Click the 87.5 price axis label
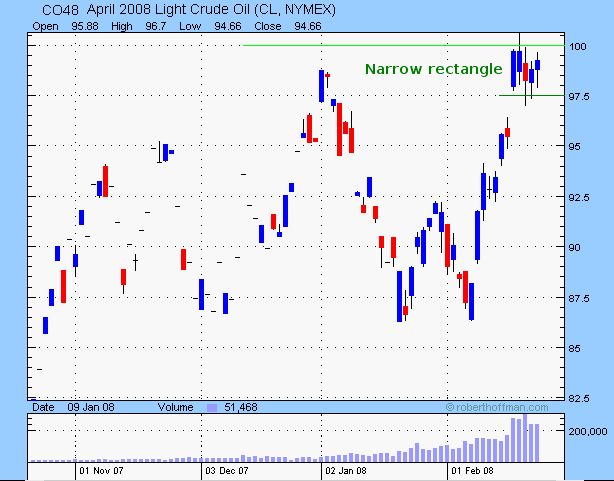 click(x=579, y=298)
